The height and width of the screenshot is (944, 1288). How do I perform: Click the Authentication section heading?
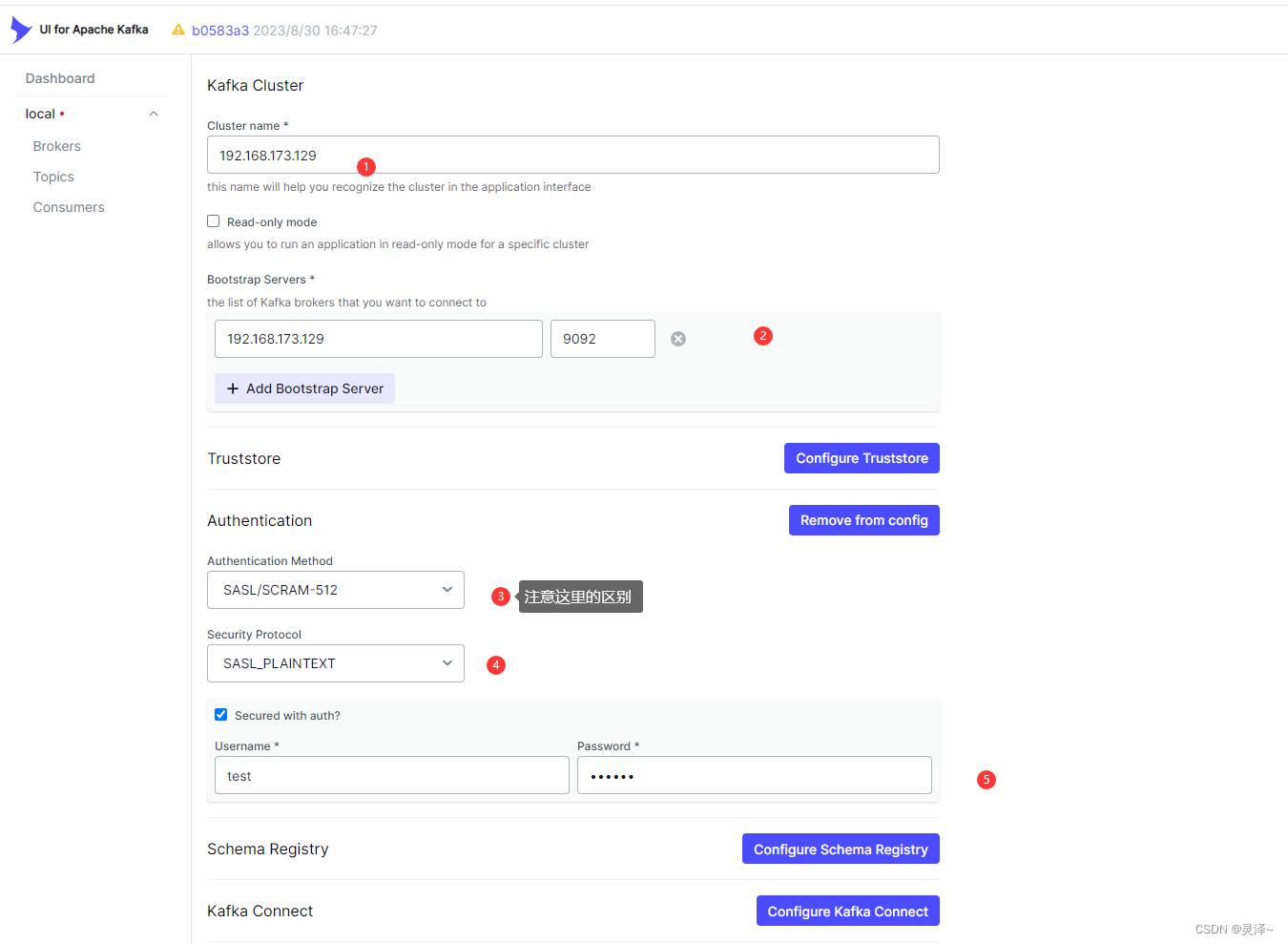pos(260,520)
